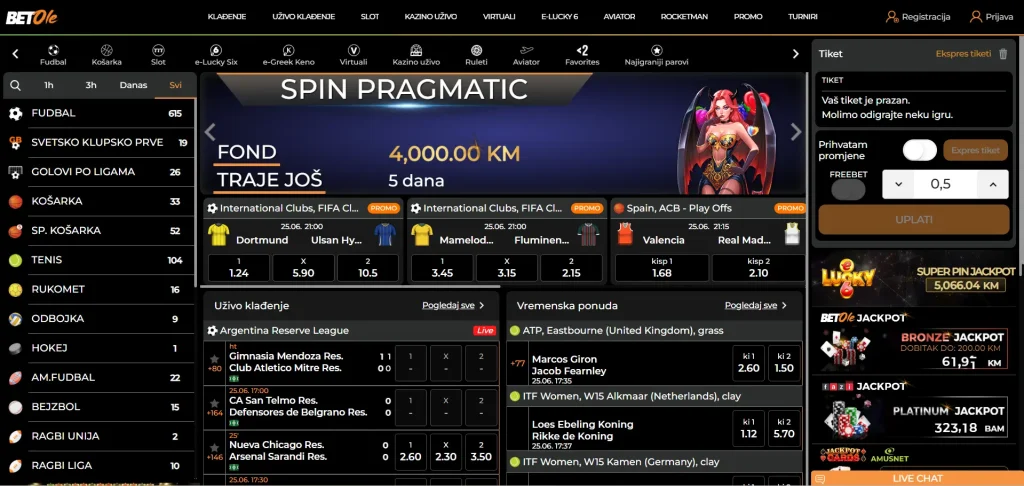Open the search magnifier in the sports sidebar

tap(16, 85)
